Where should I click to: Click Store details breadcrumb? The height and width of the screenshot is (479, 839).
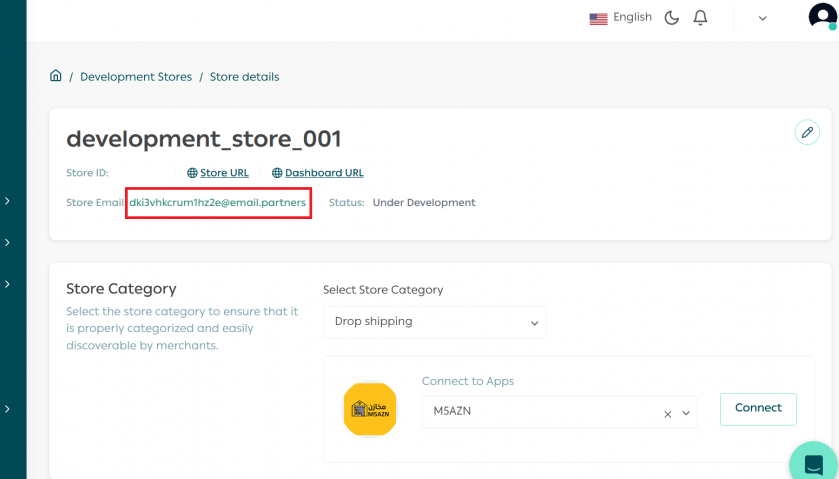pyautogui.click(x=245, y=77)
